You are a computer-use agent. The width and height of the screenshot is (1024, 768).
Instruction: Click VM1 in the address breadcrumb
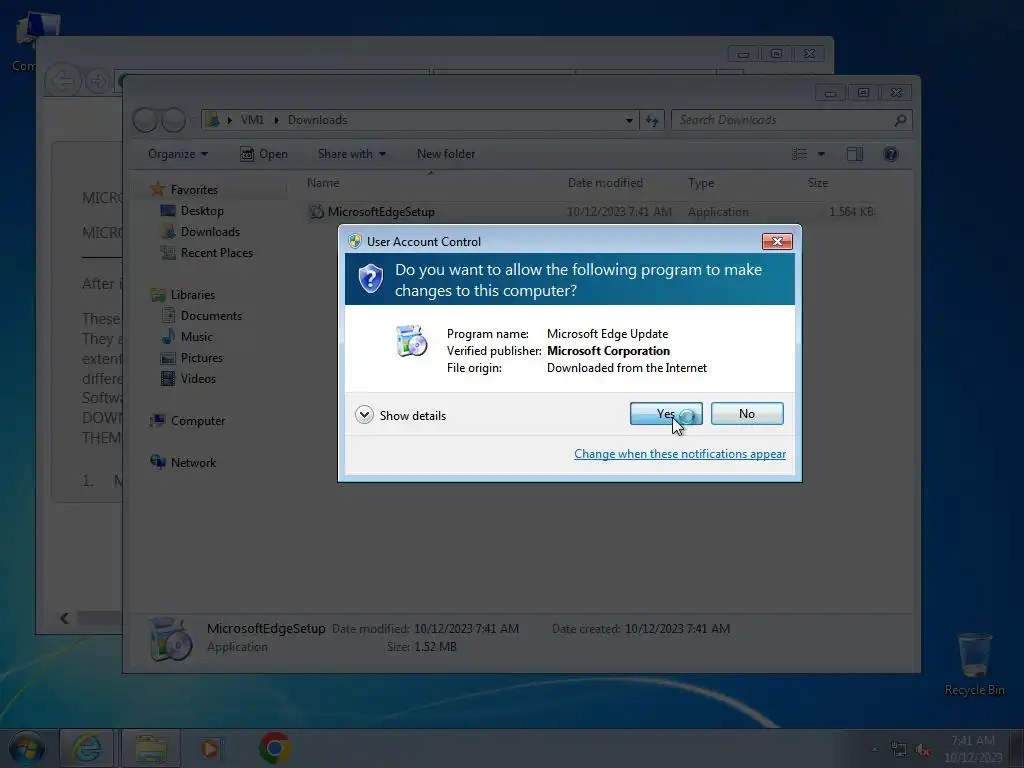(252, 120)
